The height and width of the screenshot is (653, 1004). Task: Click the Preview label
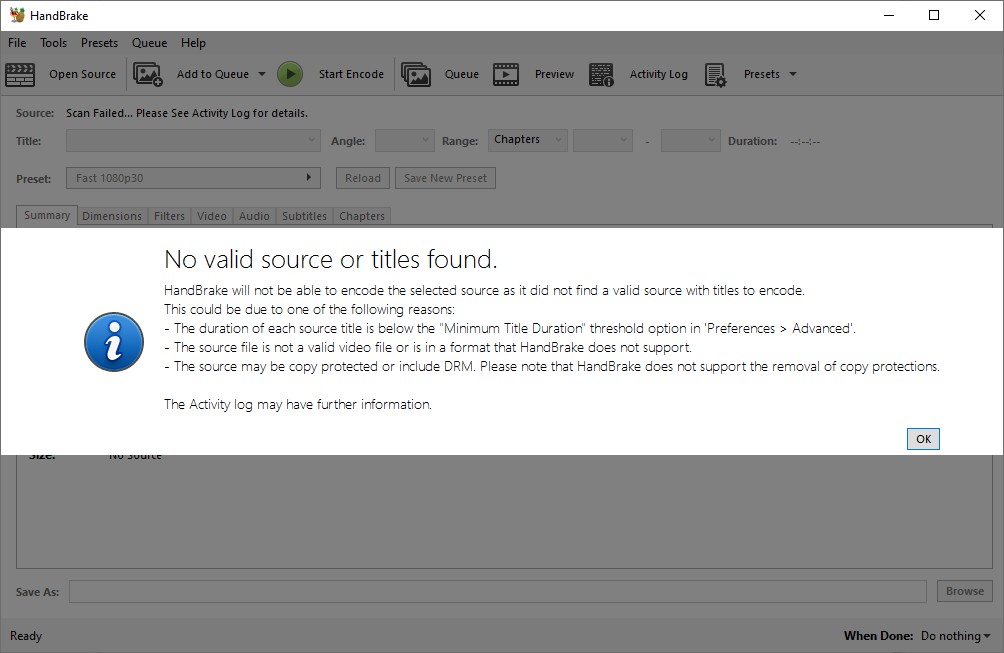(554, 74)
